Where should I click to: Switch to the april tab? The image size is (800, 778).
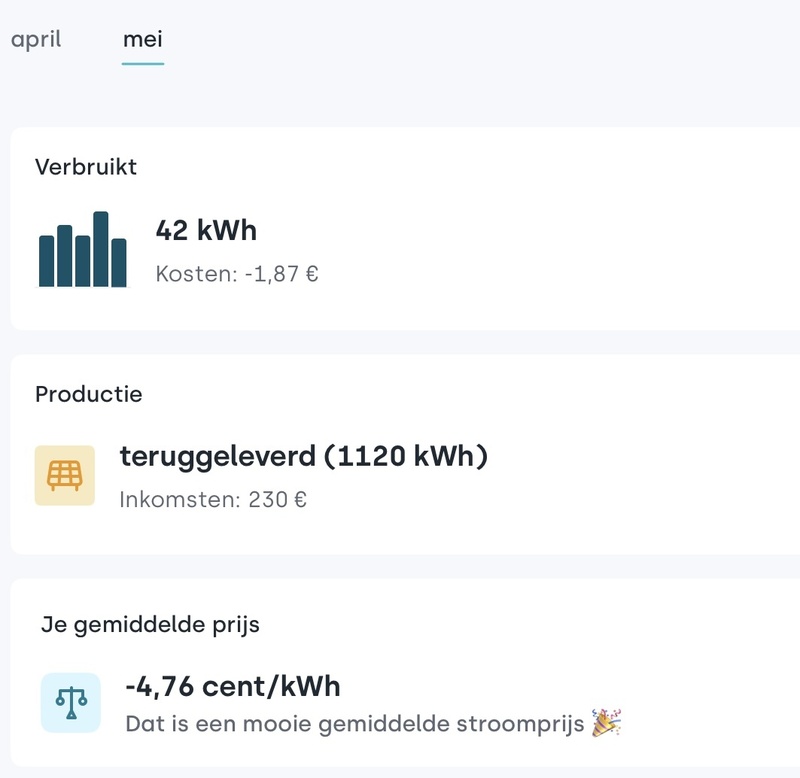[36, 40]
